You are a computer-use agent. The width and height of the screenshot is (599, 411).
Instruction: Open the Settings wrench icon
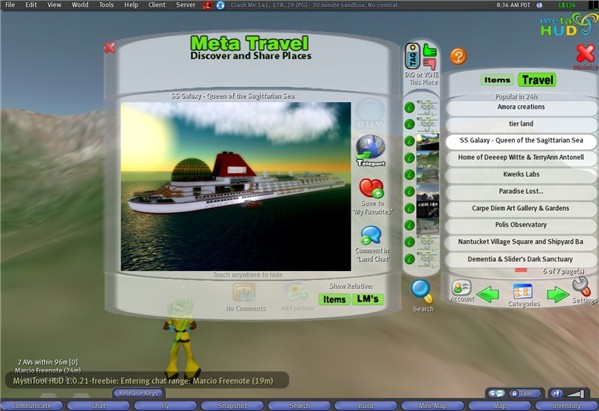pos(581,286)
